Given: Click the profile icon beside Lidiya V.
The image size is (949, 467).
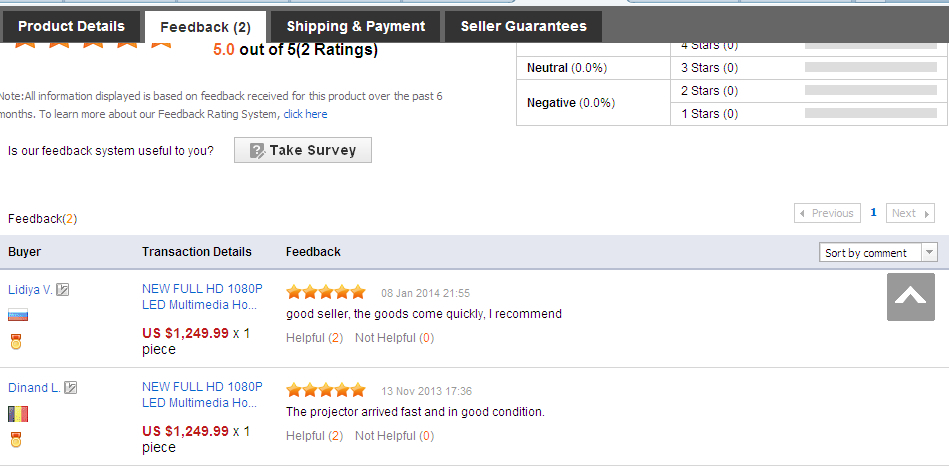Looking at the screenshot, I should tap(63, 290).
